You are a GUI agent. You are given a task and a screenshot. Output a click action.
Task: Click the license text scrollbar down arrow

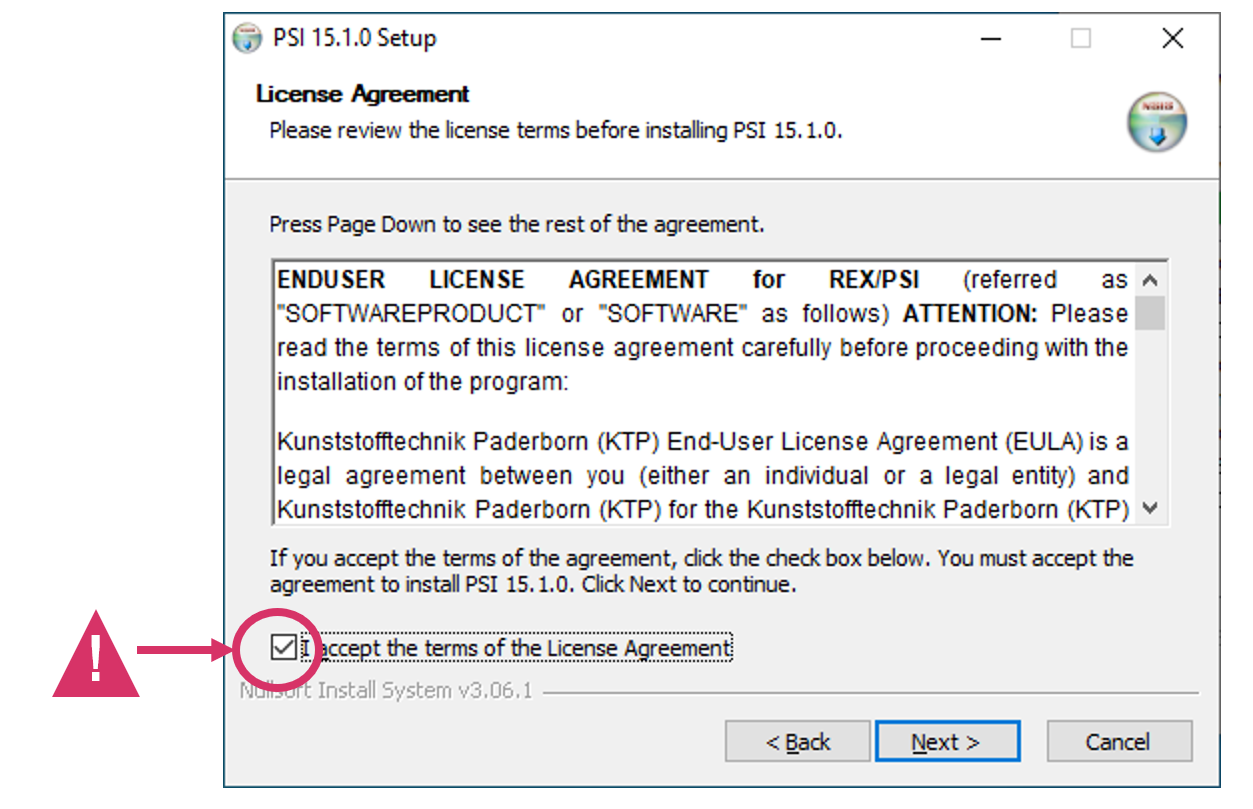pos(1150,509)
